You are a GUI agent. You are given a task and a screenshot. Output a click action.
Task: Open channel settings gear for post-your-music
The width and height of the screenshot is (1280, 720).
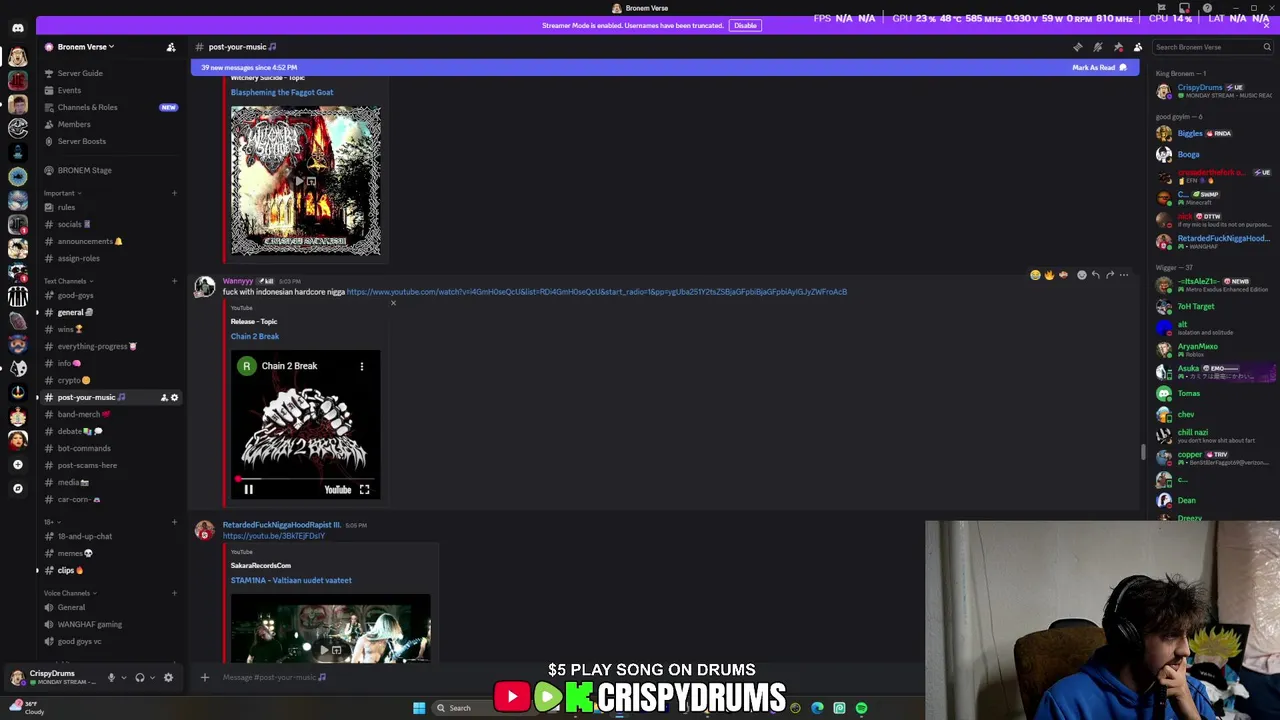(174, 398)
